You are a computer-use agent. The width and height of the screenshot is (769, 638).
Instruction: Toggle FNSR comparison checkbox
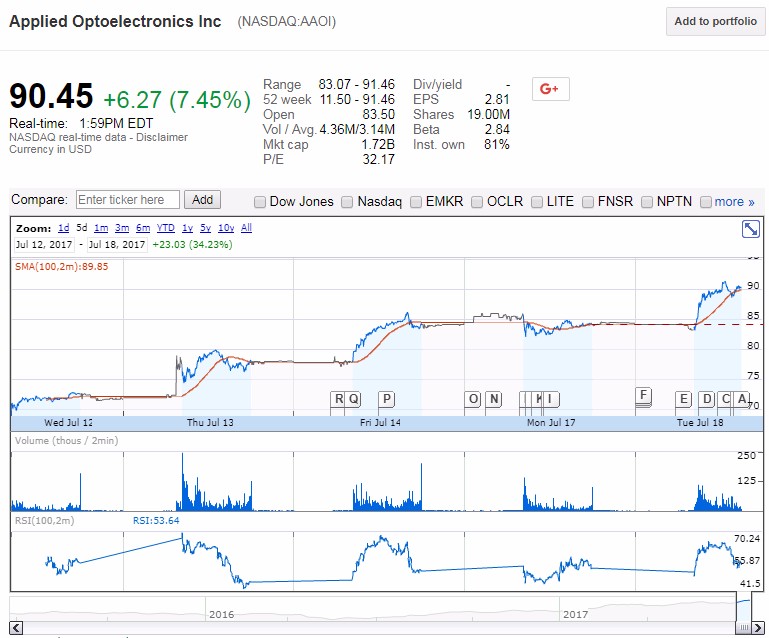point(588,202)
